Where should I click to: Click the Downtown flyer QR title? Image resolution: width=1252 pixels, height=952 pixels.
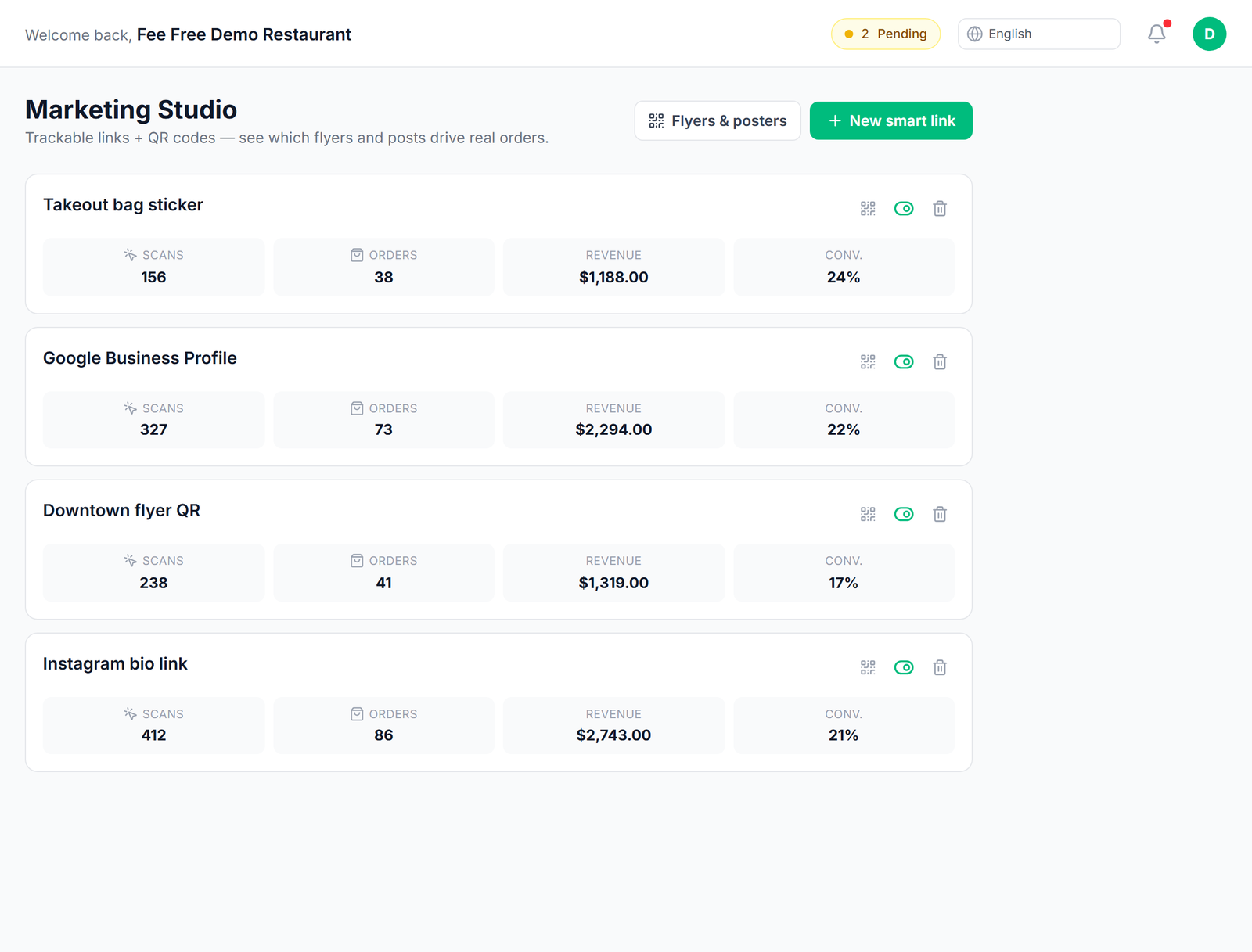tap(121, 511)
